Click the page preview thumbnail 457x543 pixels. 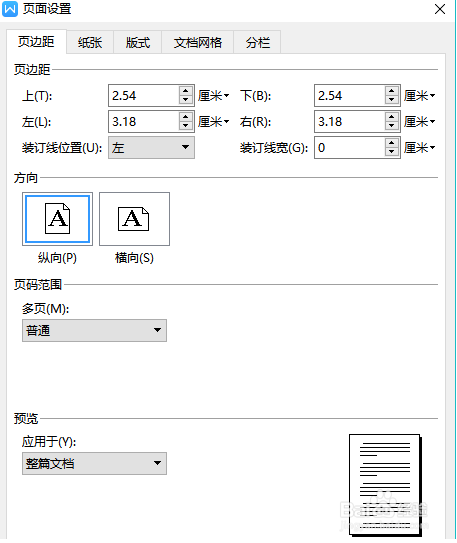point(386,485)
